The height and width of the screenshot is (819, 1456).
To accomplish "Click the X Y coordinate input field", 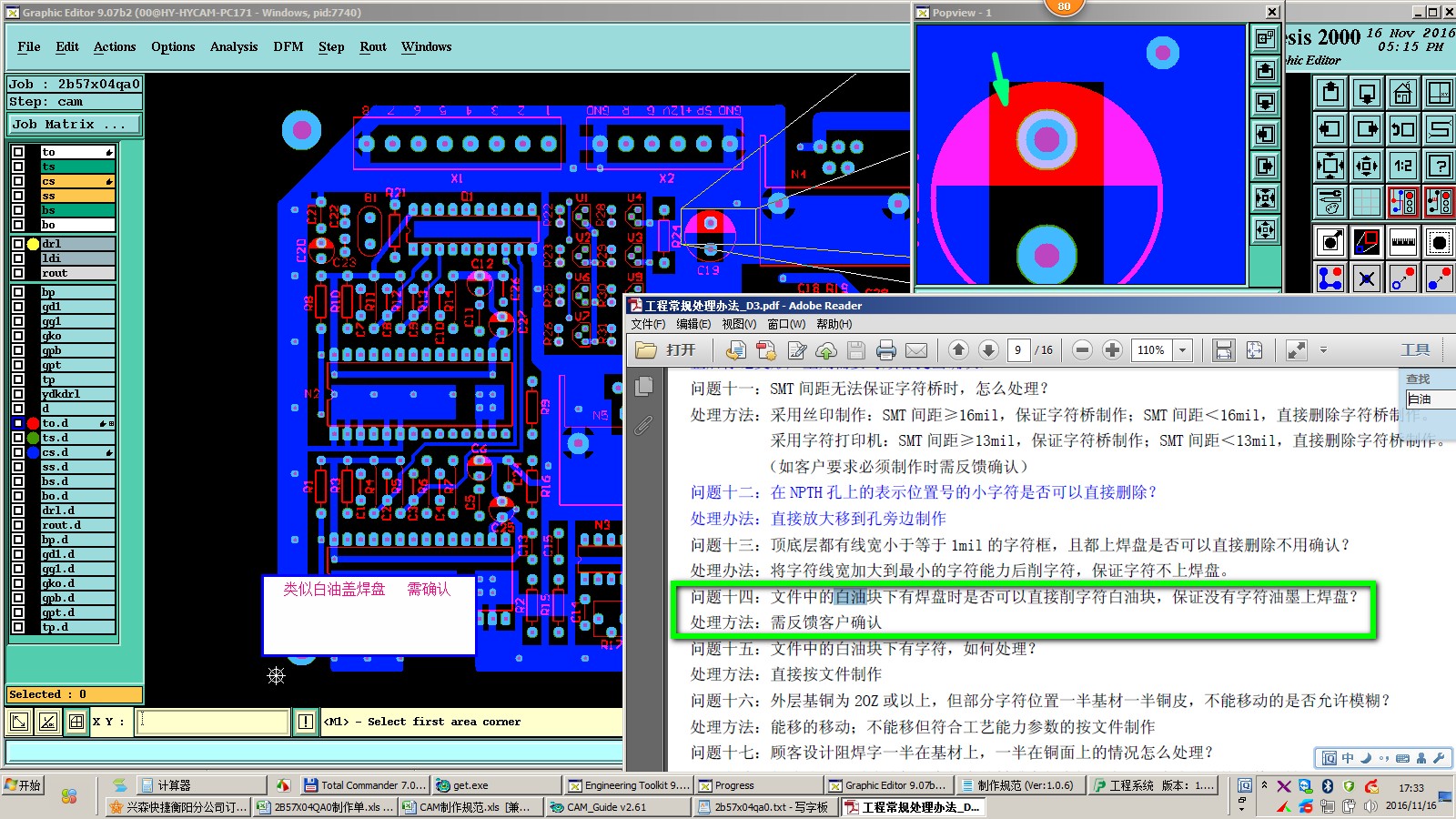I will point(213,722).
